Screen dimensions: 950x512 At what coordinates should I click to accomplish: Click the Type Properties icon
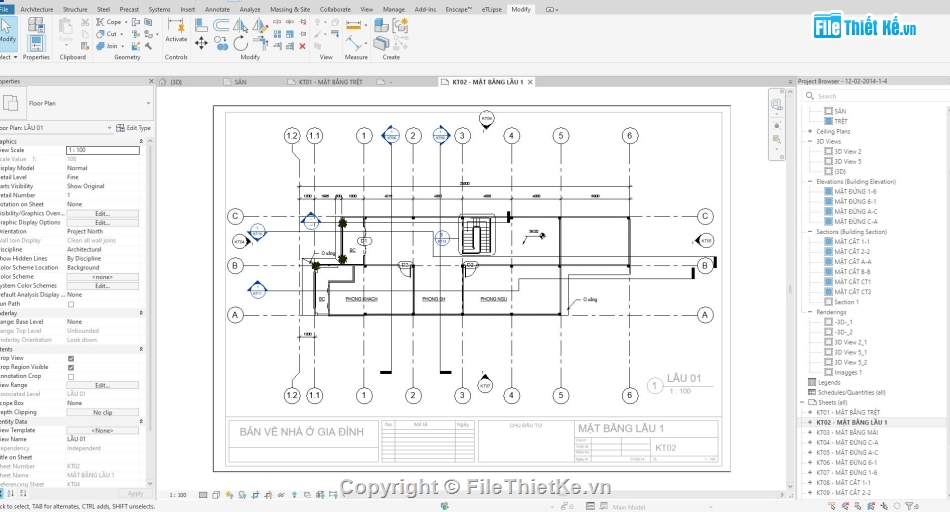click(36, 24)
